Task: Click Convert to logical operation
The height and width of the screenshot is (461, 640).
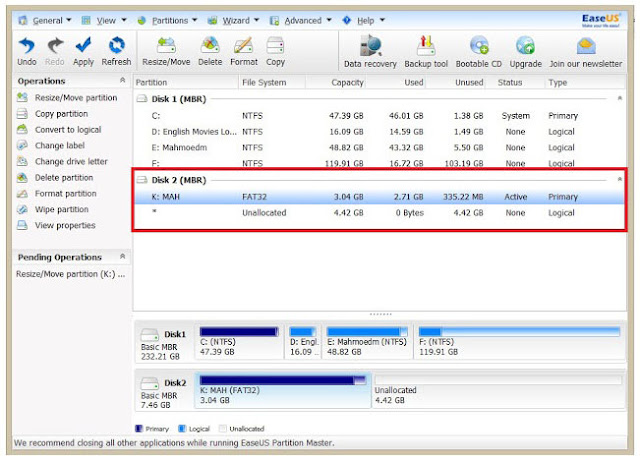Action: click(68, 130)
